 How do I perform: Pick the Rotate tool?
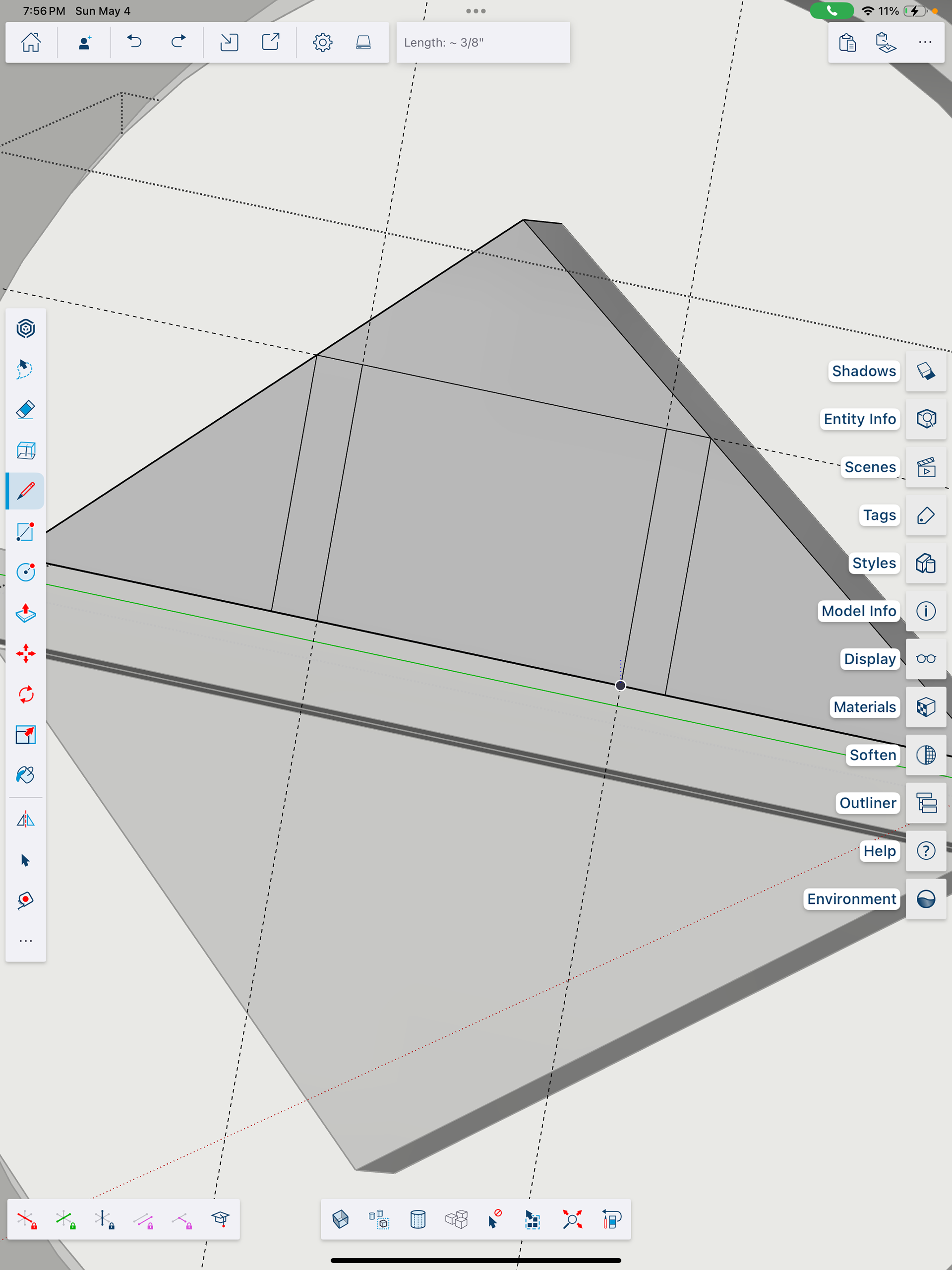tap(25, 694)
